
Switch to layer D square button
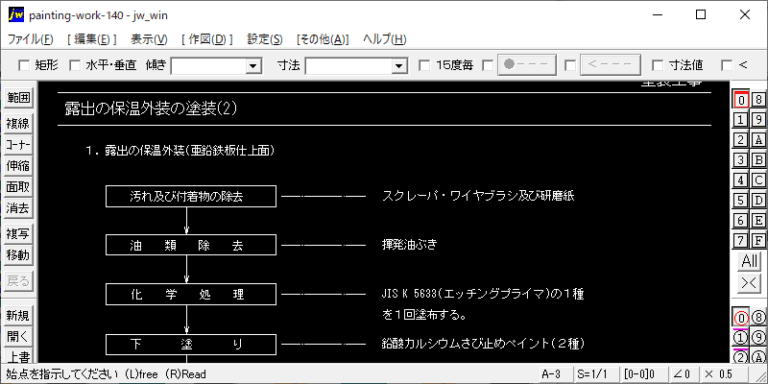[x=758, y=200]
